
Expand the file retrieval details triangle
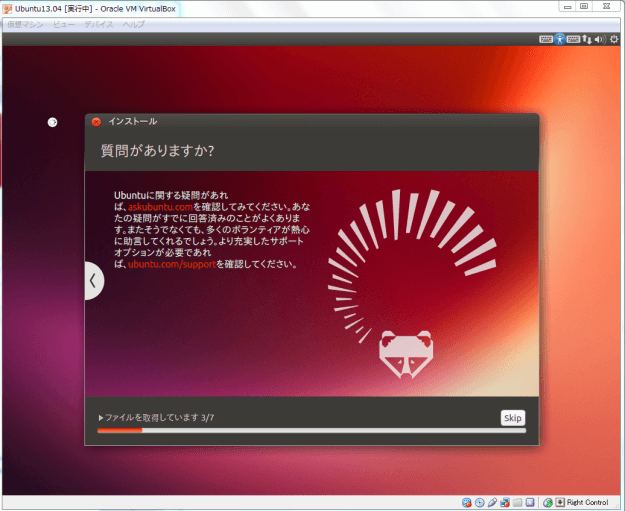[101, 417]
